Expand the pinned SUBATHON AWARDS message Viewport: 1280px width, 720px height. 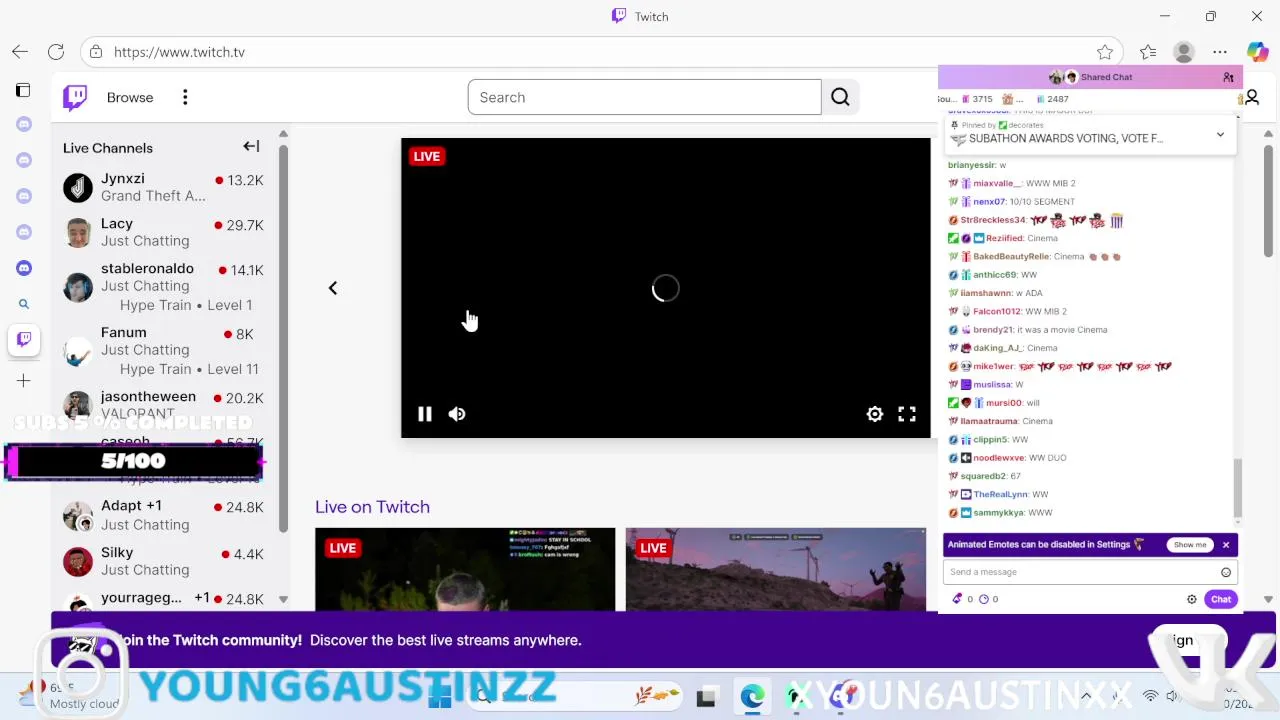[1220, 135]
